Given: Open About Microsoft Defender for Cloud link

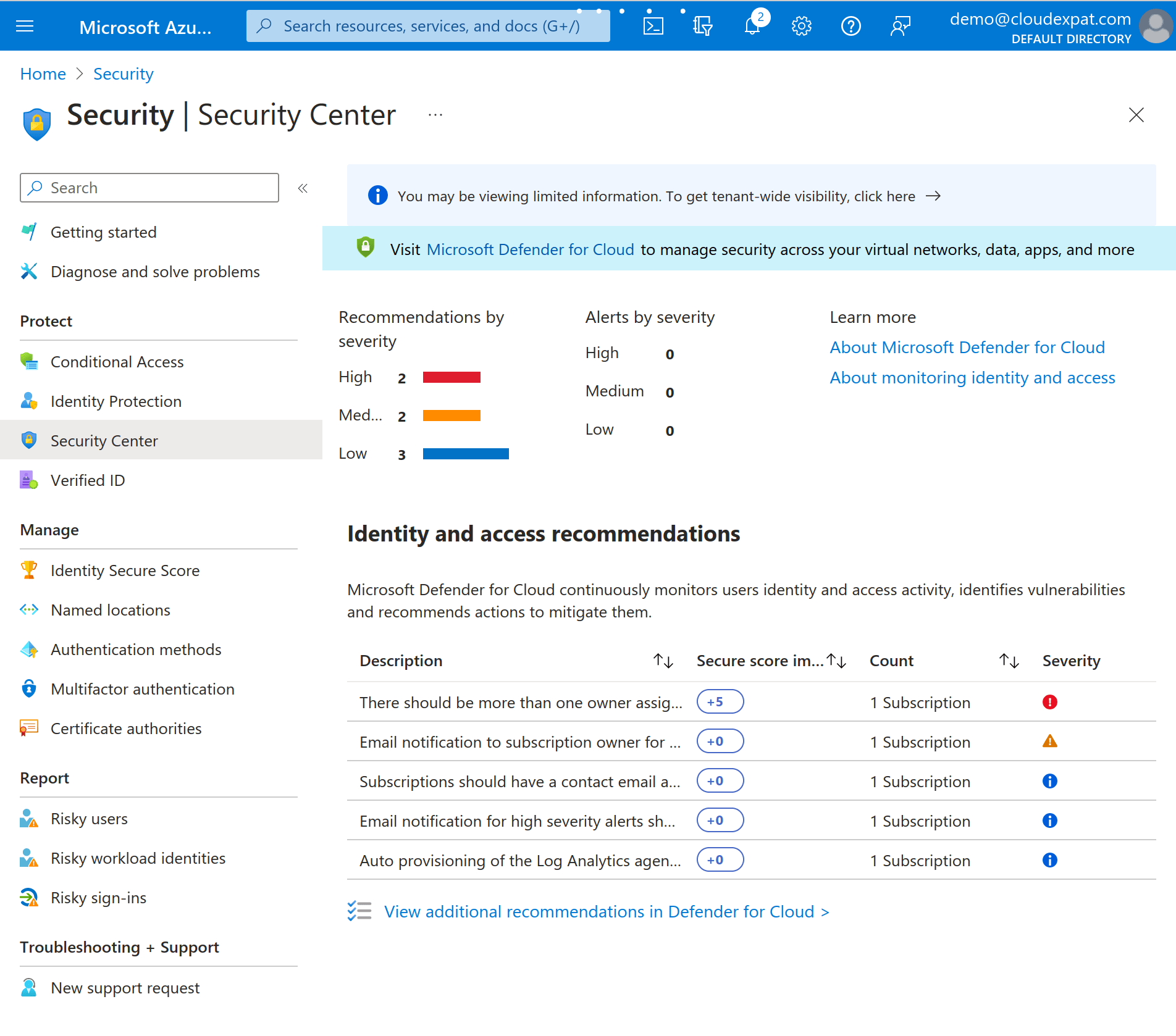Looking at the screenshot, I should click(x=967, y=348).
